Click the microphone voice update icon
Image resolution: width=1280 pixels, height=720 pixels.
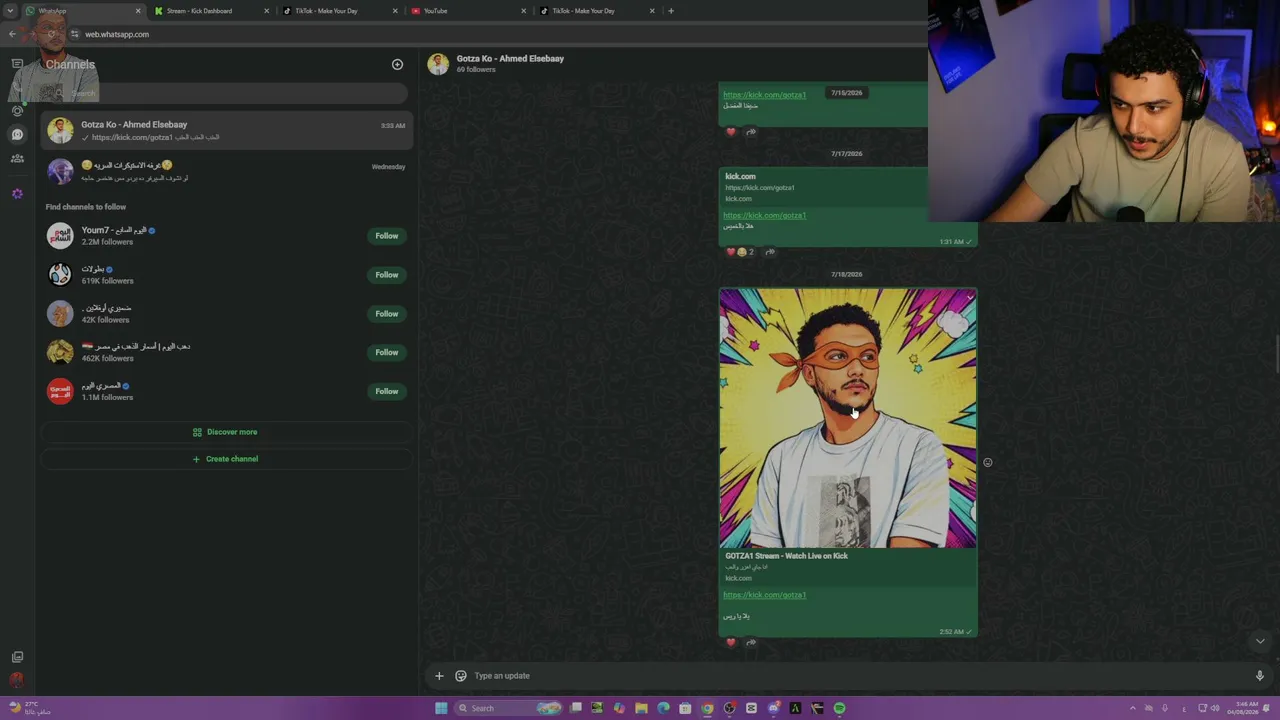pyautogui.click(x=1259, y=676)
